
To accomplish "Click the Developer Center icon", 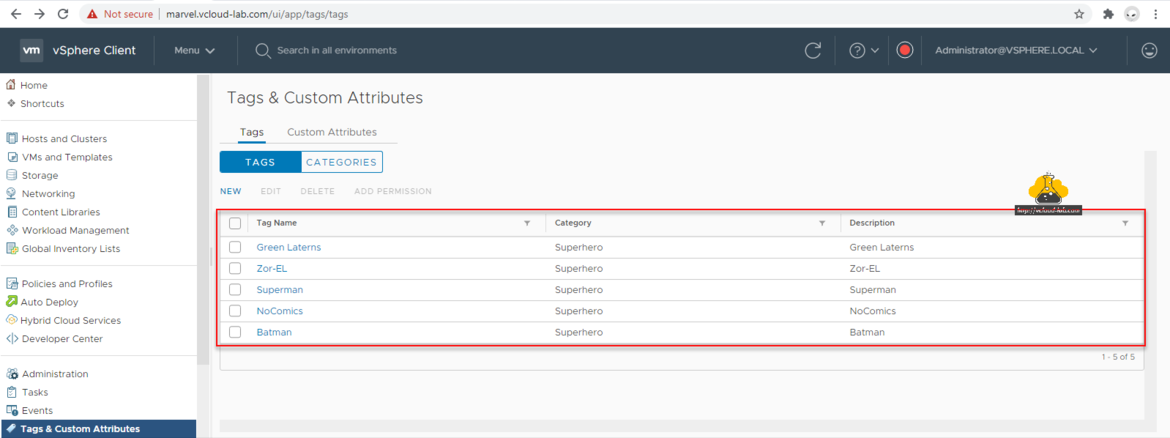I will point(11,338).
